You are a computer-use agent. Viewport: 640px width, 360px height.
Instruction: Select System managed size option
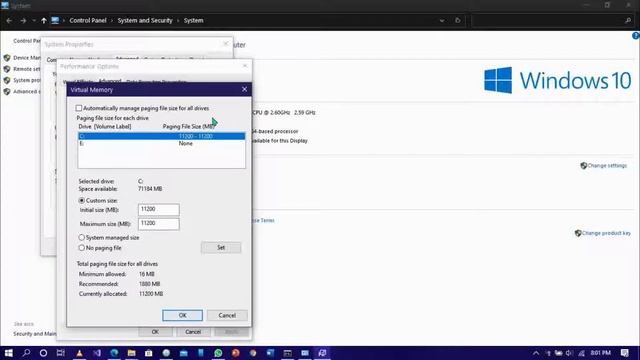coord(81,237)
